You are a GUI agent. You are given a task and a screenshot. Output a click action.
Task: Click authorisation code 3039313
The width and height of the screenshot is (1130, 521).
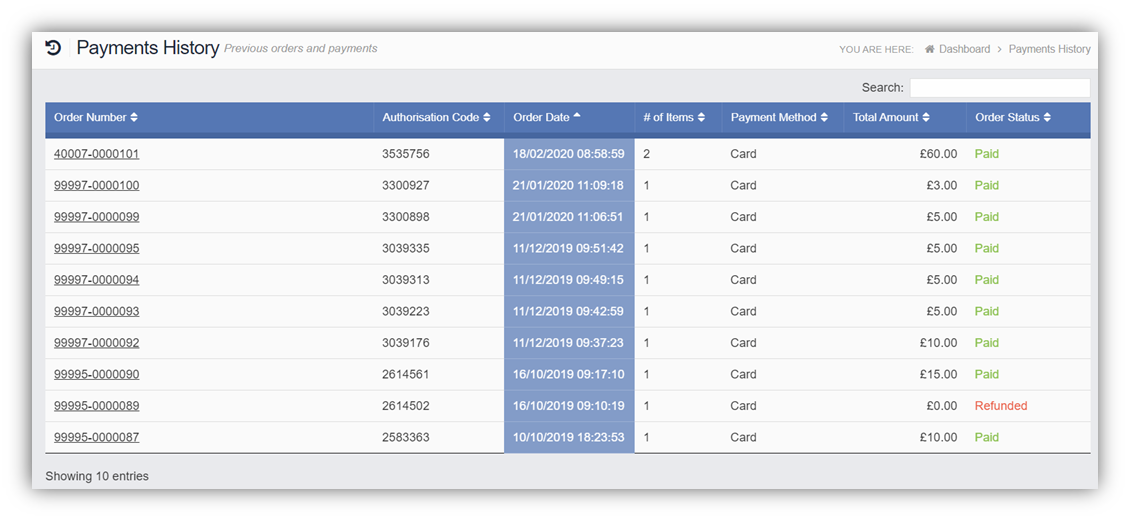[x=406, y=280]
